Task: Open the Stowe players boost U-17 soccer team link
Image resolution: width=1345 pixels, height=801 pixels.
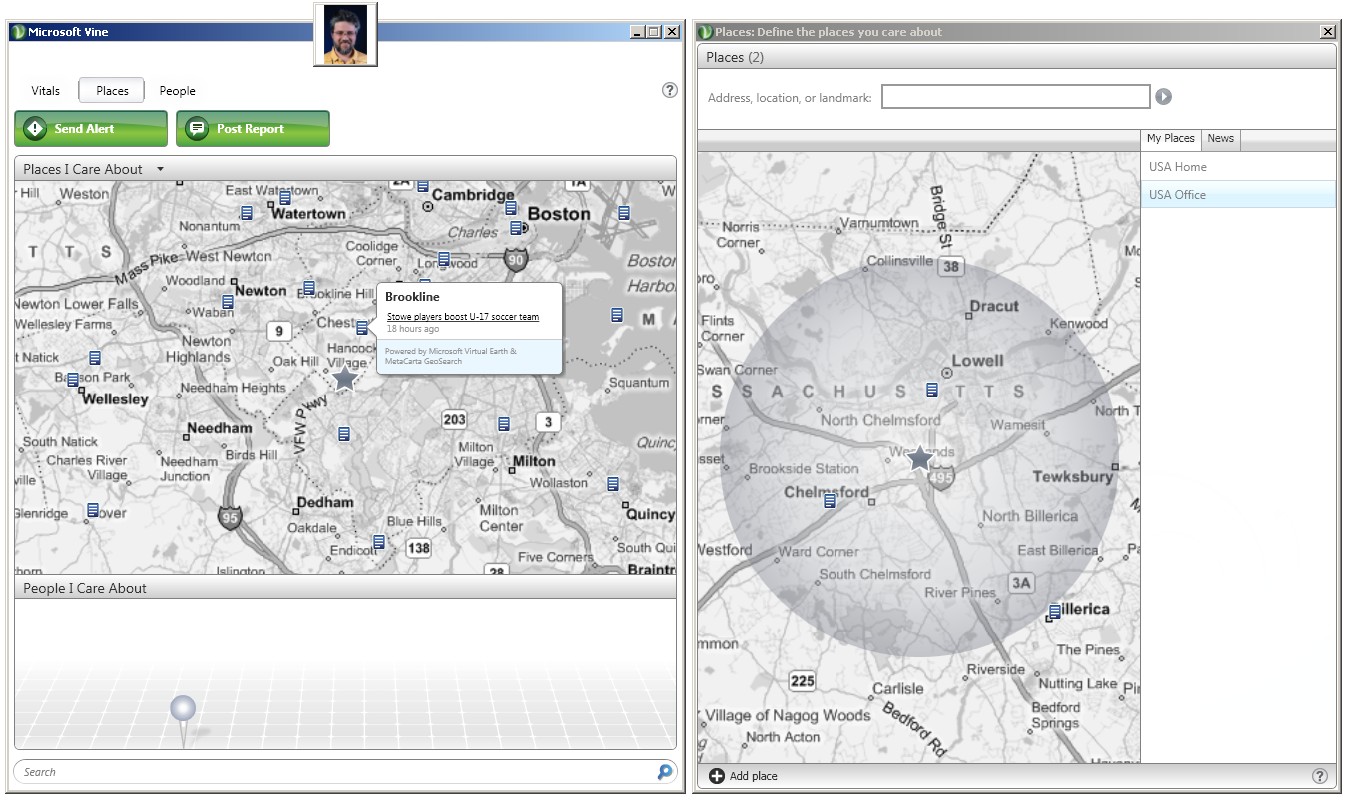Action: [x=463, y=317]
